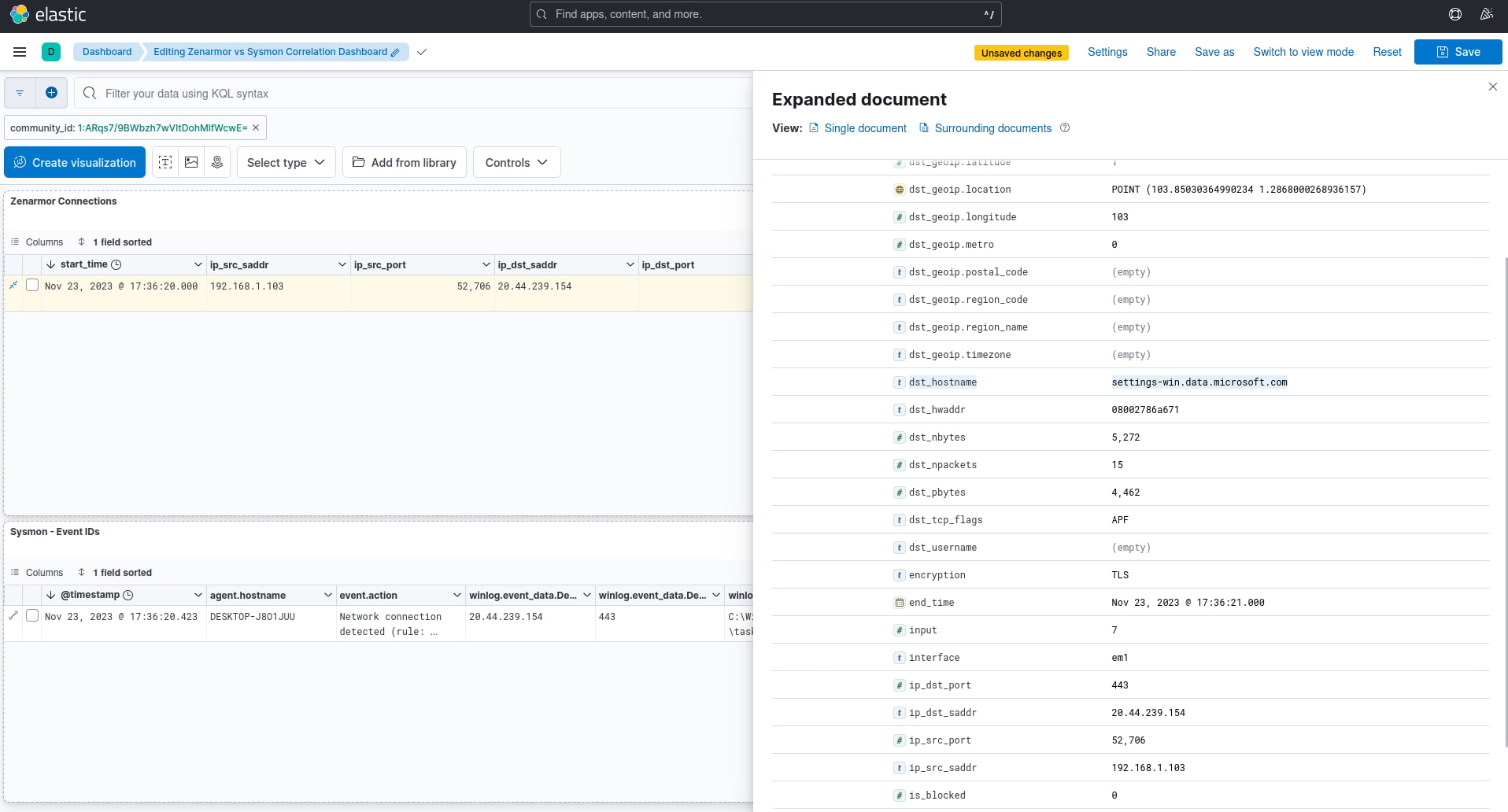1508x812 pixels.
Task: Remove the community_id filter pill
Action: [256, 127]
